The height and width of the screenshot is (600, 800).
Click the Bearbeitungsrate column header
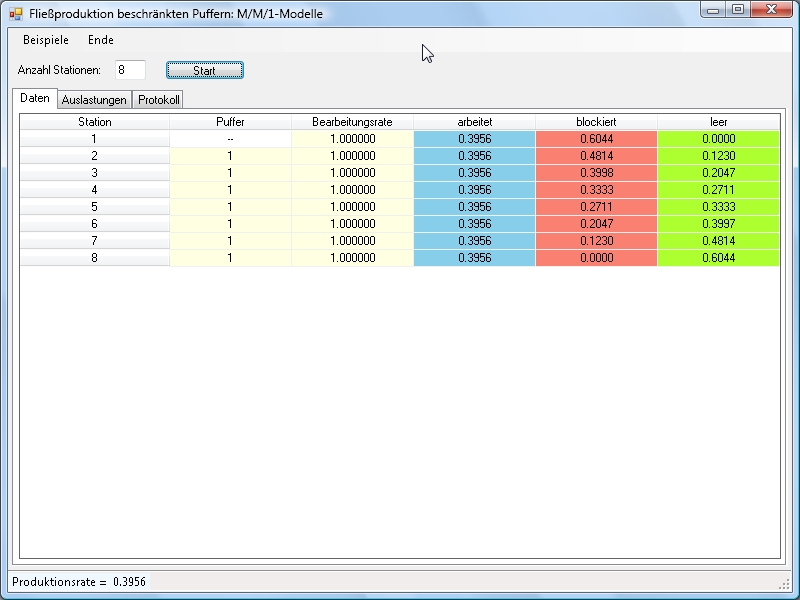[x=352, y=122]
